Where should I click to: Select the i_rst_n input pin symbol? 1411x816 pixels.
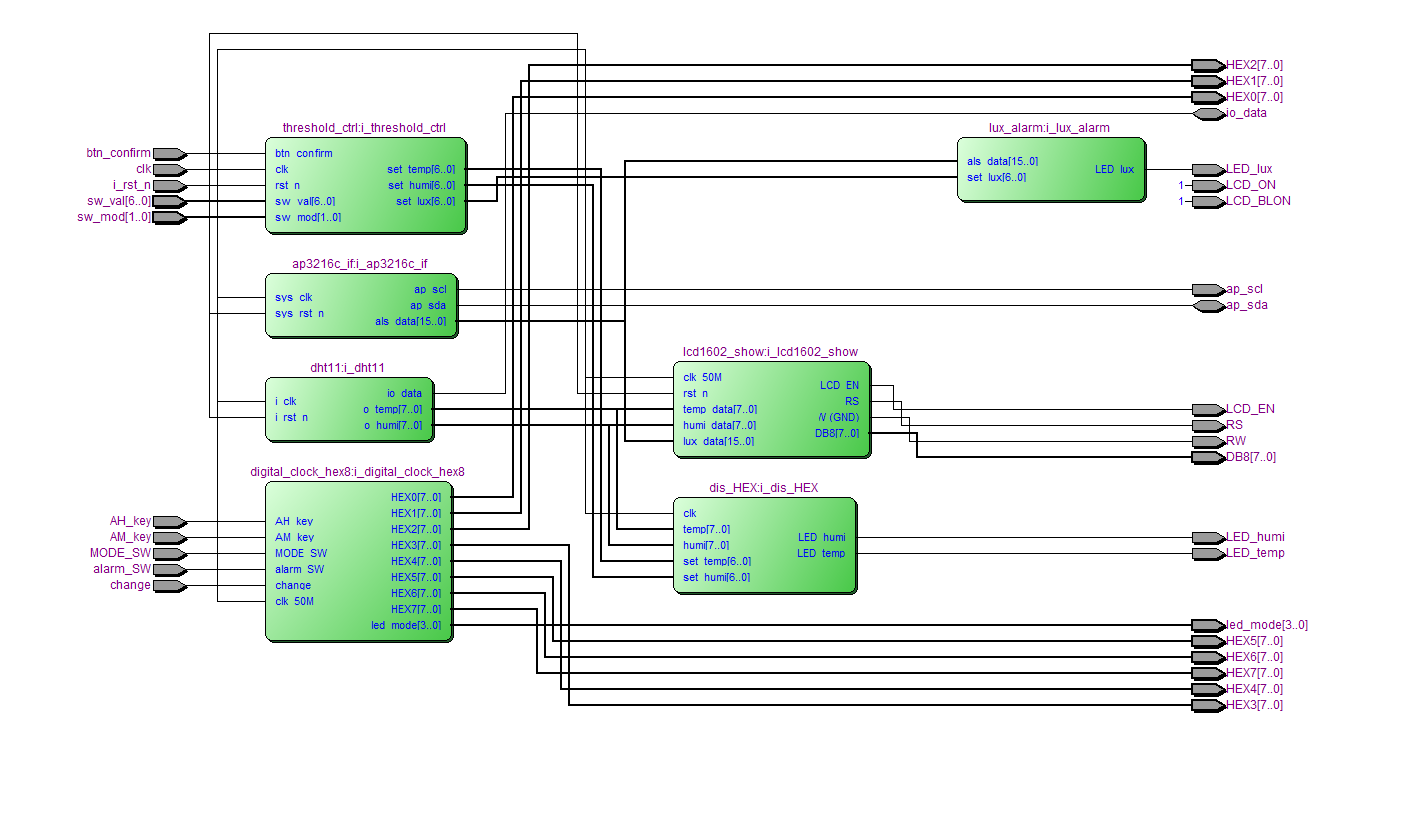click(169, 186)
